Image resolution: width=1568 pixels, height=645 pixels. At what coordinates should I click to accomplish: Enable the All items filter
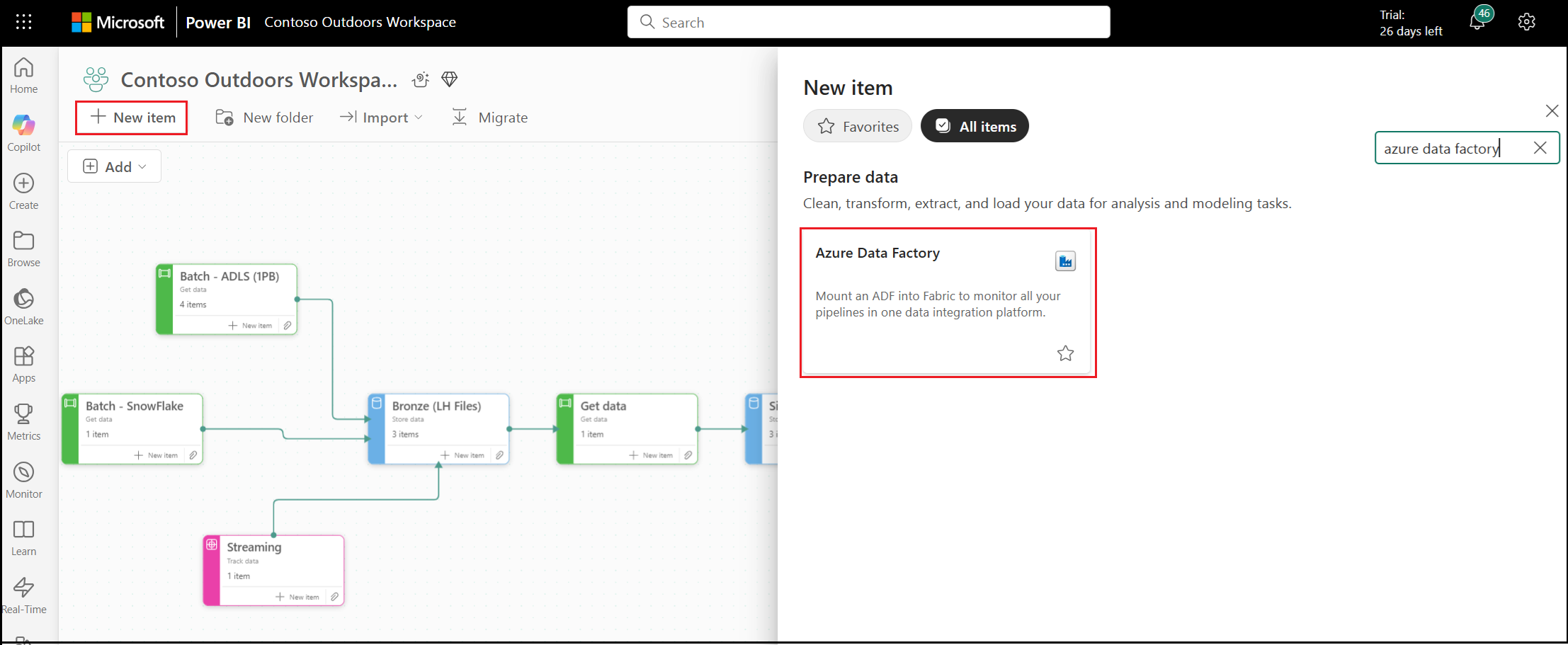974,125
